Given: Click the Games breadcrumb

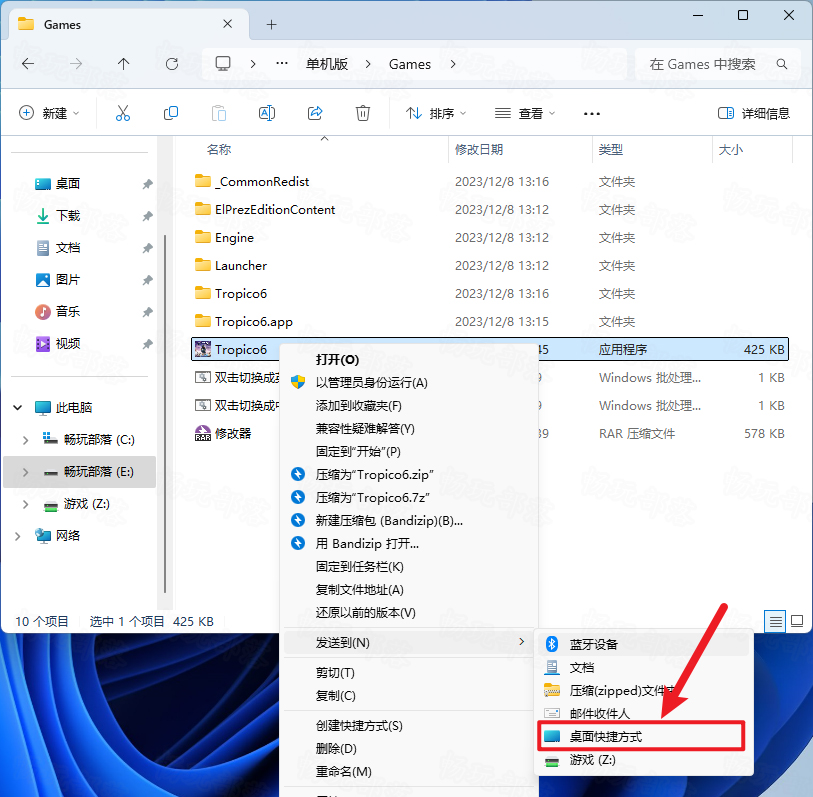Looking at the screenshot, I should point(410,64).
